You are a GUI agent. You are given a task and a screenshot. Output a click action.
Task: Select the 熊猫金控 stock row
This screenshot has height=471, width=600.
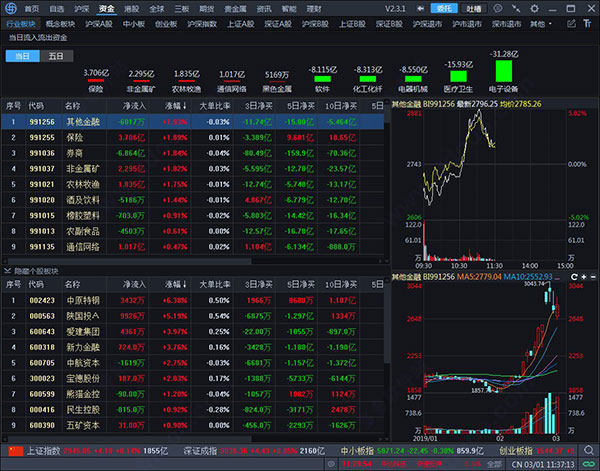point(193,394)
